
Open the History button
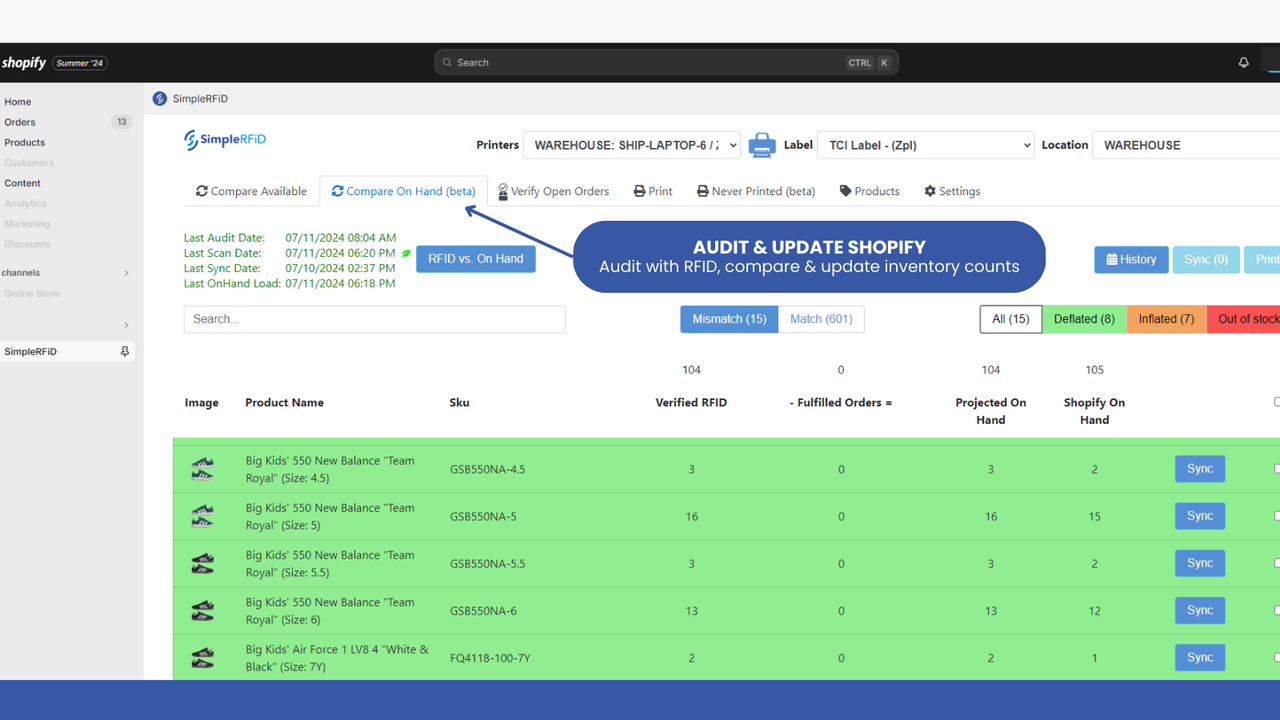point(1131,259)
